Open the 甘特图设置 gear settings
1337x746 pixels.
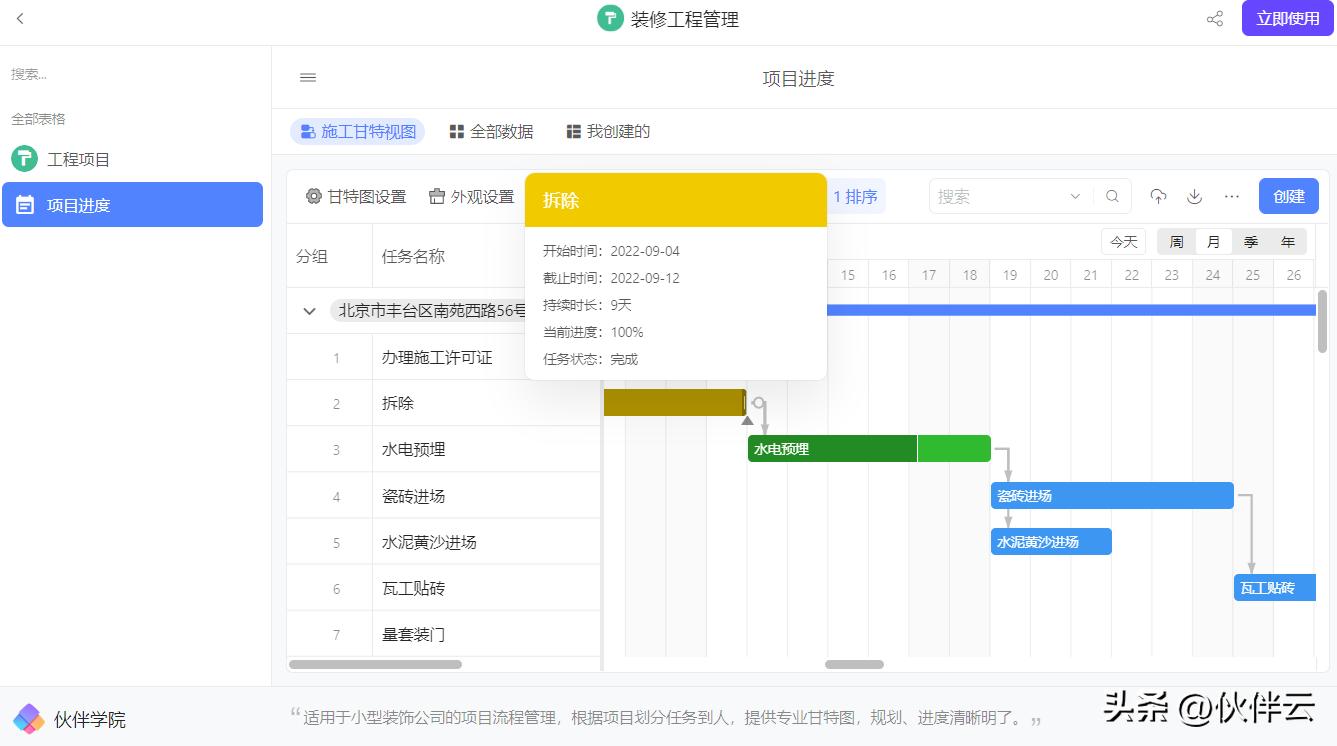point(354,196)
